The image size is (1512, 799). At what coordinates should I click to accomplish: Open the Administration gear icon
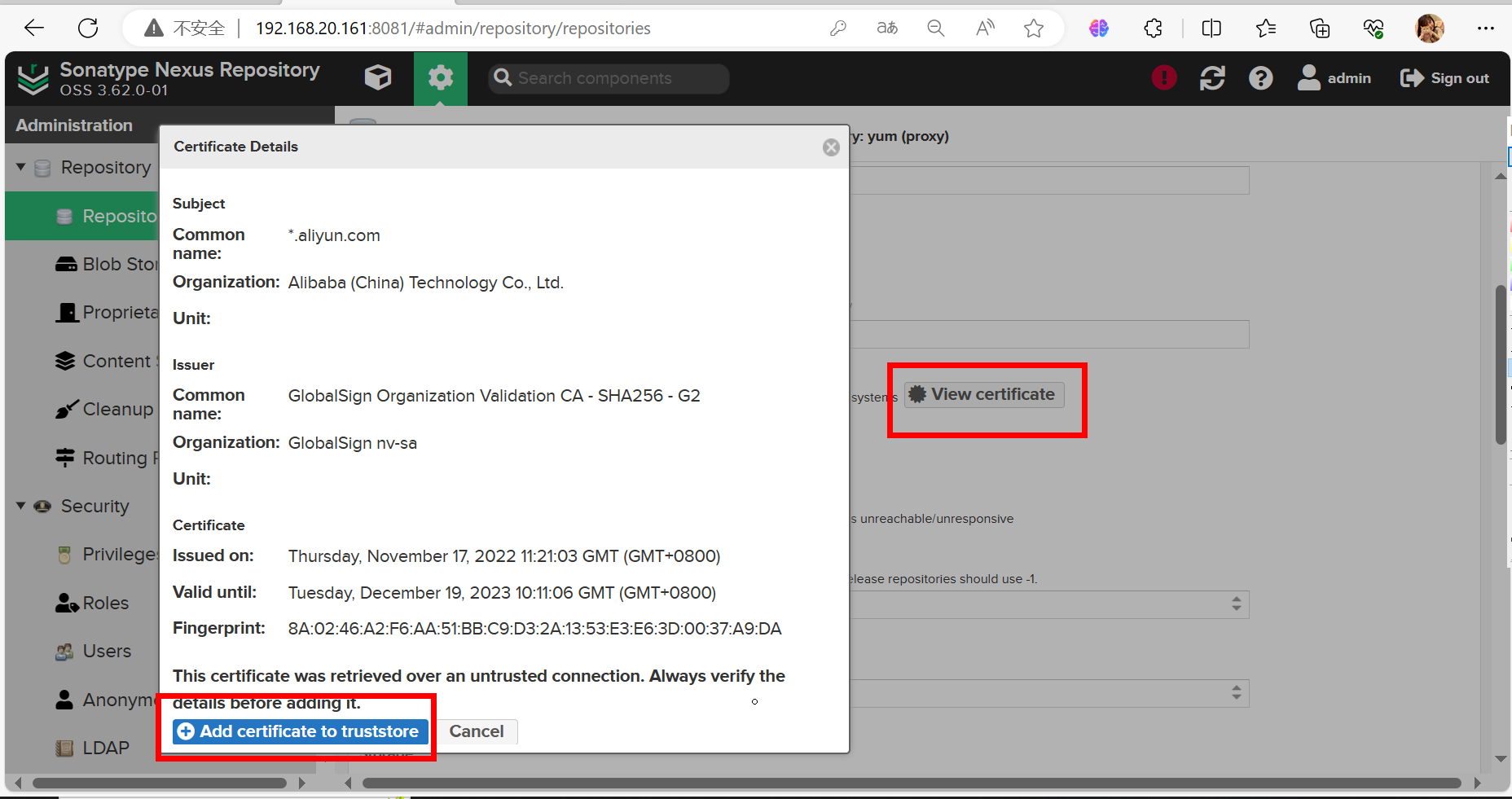(441, 78)
